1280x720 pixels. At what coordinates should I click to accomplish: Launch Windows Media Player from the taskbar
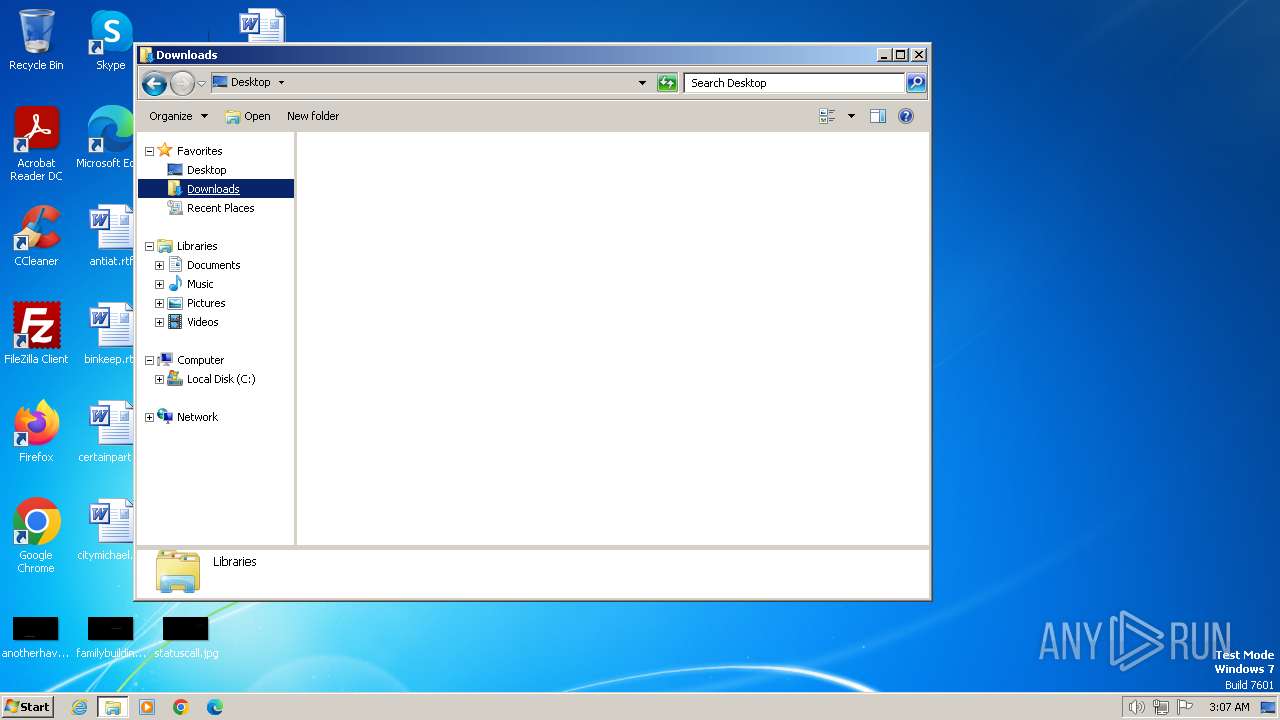(147, 707)
